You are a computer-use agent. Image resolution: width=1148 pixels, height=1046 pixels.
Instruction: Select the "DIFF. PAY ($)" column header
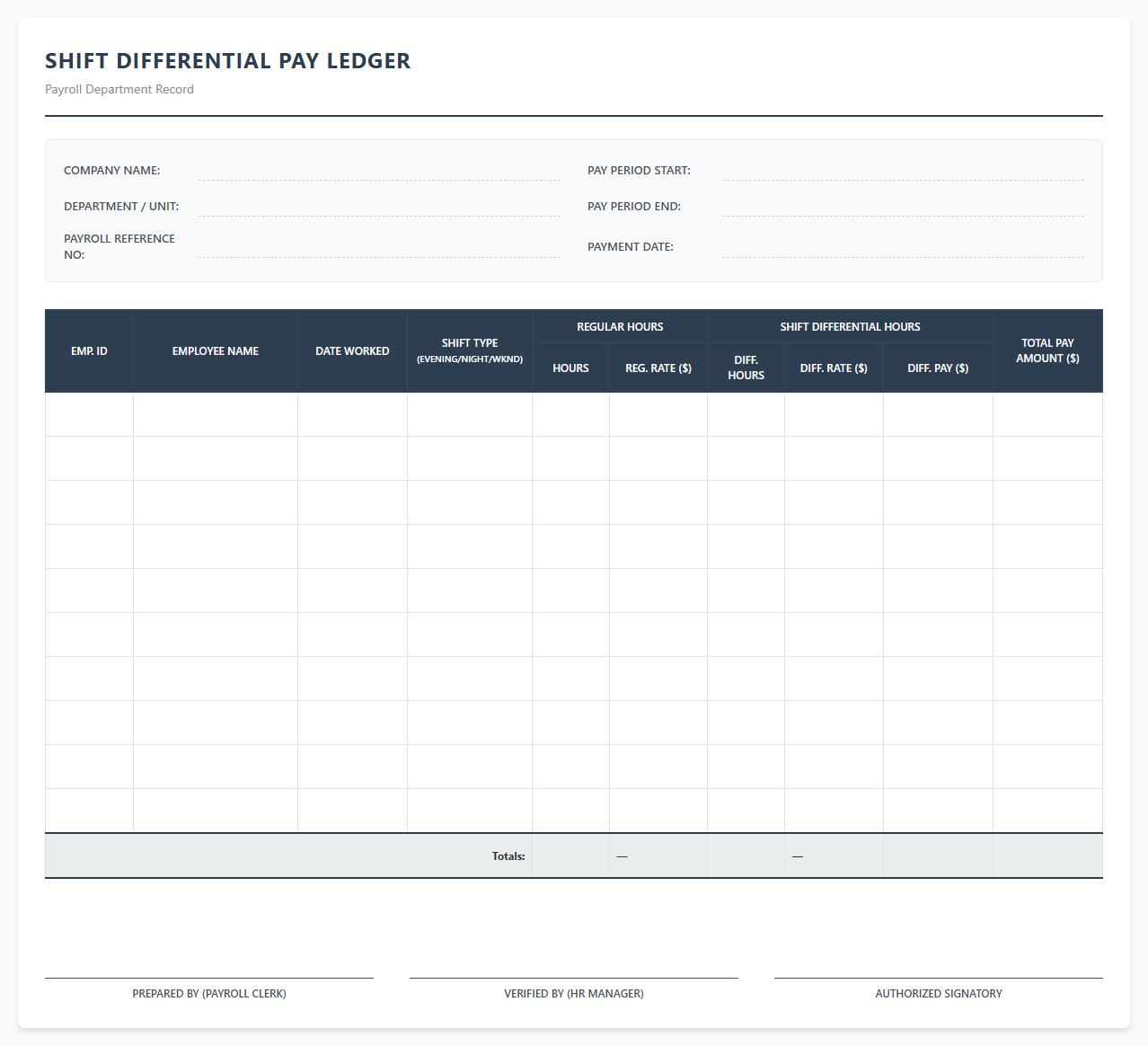pos(938,368)
